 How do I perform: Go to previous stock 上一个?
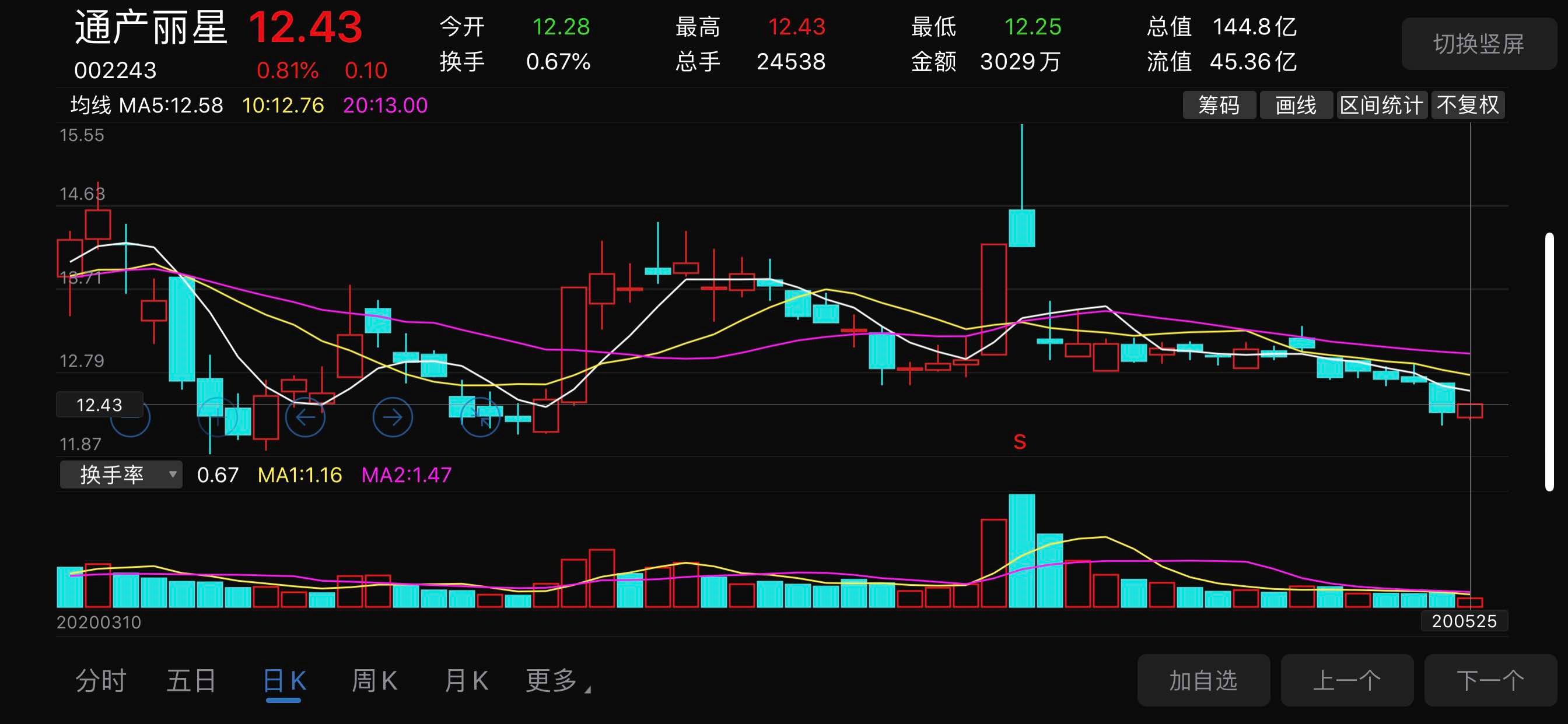(x=1347, y=680)
